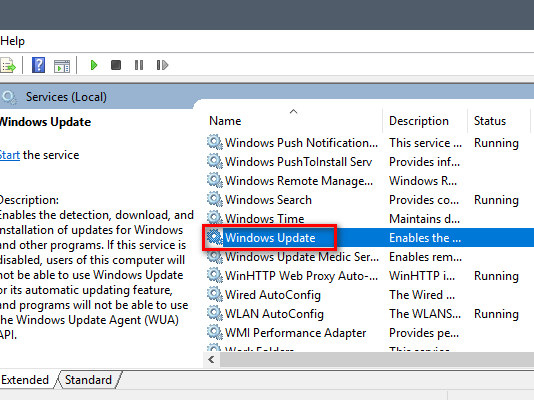This screenshot has width=534, height=400.
Task: Click 'Maintains d...' description for Windows Time
Action: 424,219
